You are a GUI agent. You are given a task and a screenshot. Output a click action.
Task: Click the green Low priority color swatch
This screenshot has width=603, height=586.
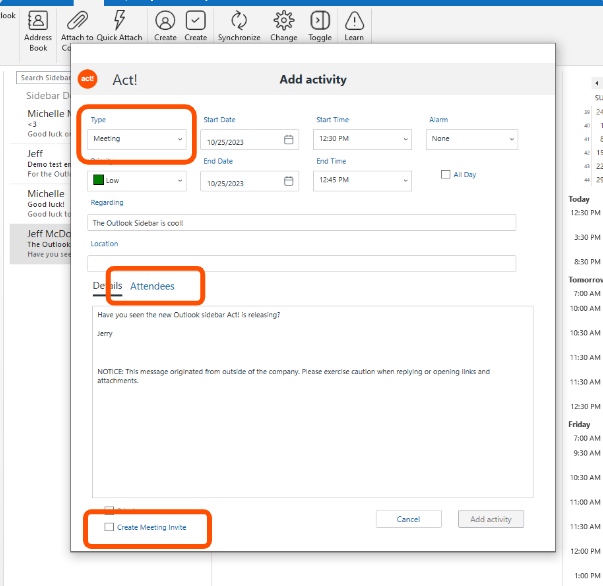[98, 180]
